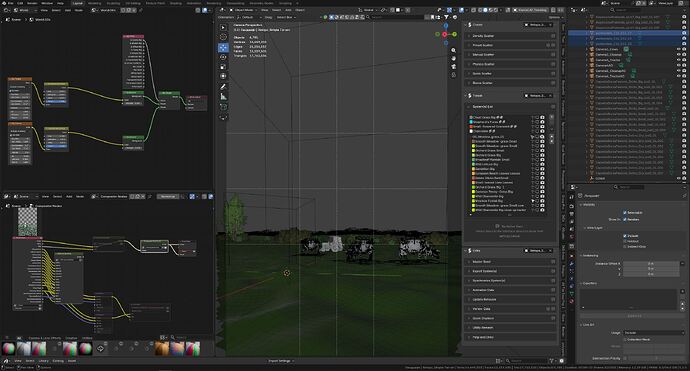Click the Geo-Scatter logo beside Tweak panel
Screen dimensions: 690x371
point(470,96)
